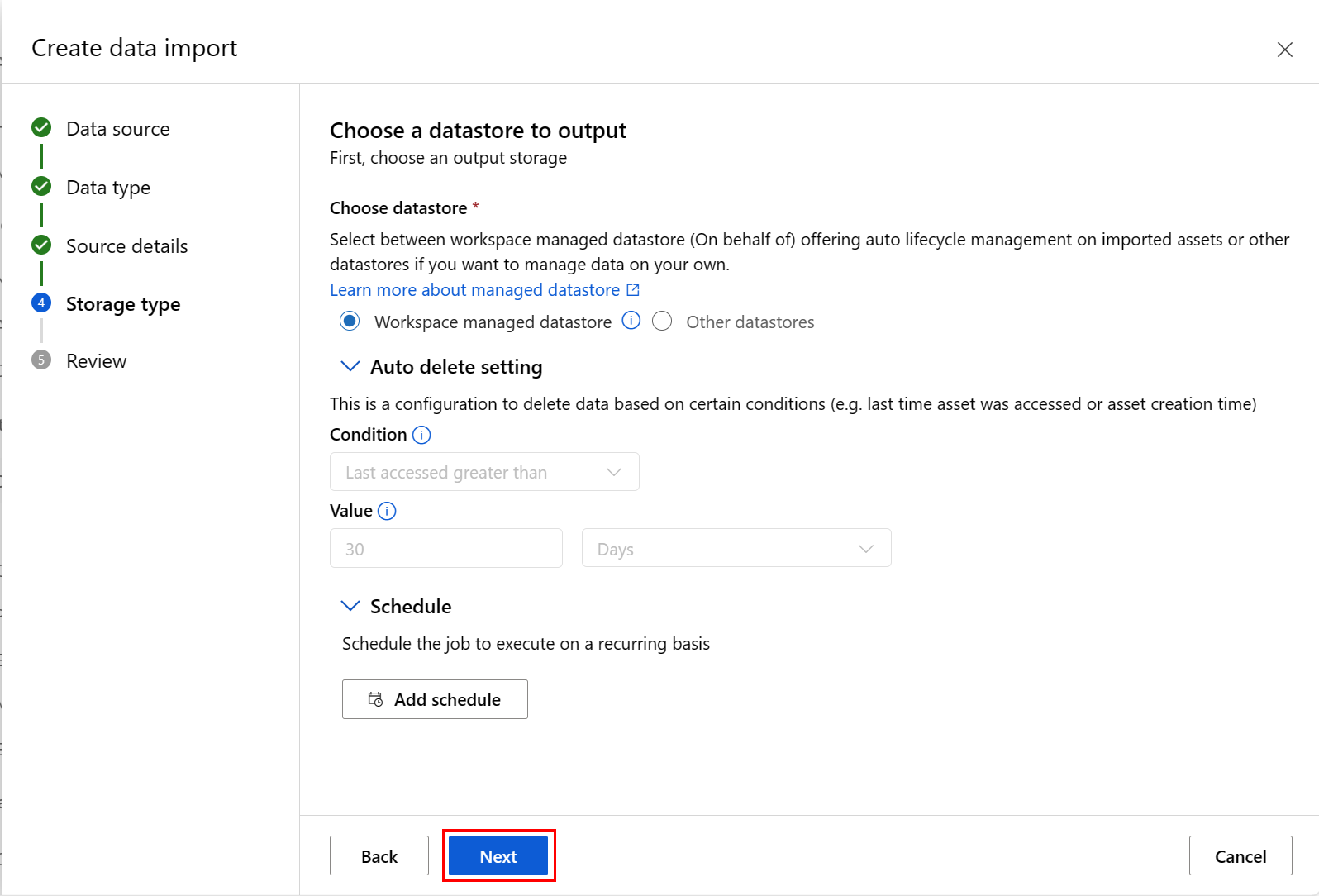Click the external link icon after managed datastore
1319x896 pixels.
pyautogui.click(x=633, y=290)
